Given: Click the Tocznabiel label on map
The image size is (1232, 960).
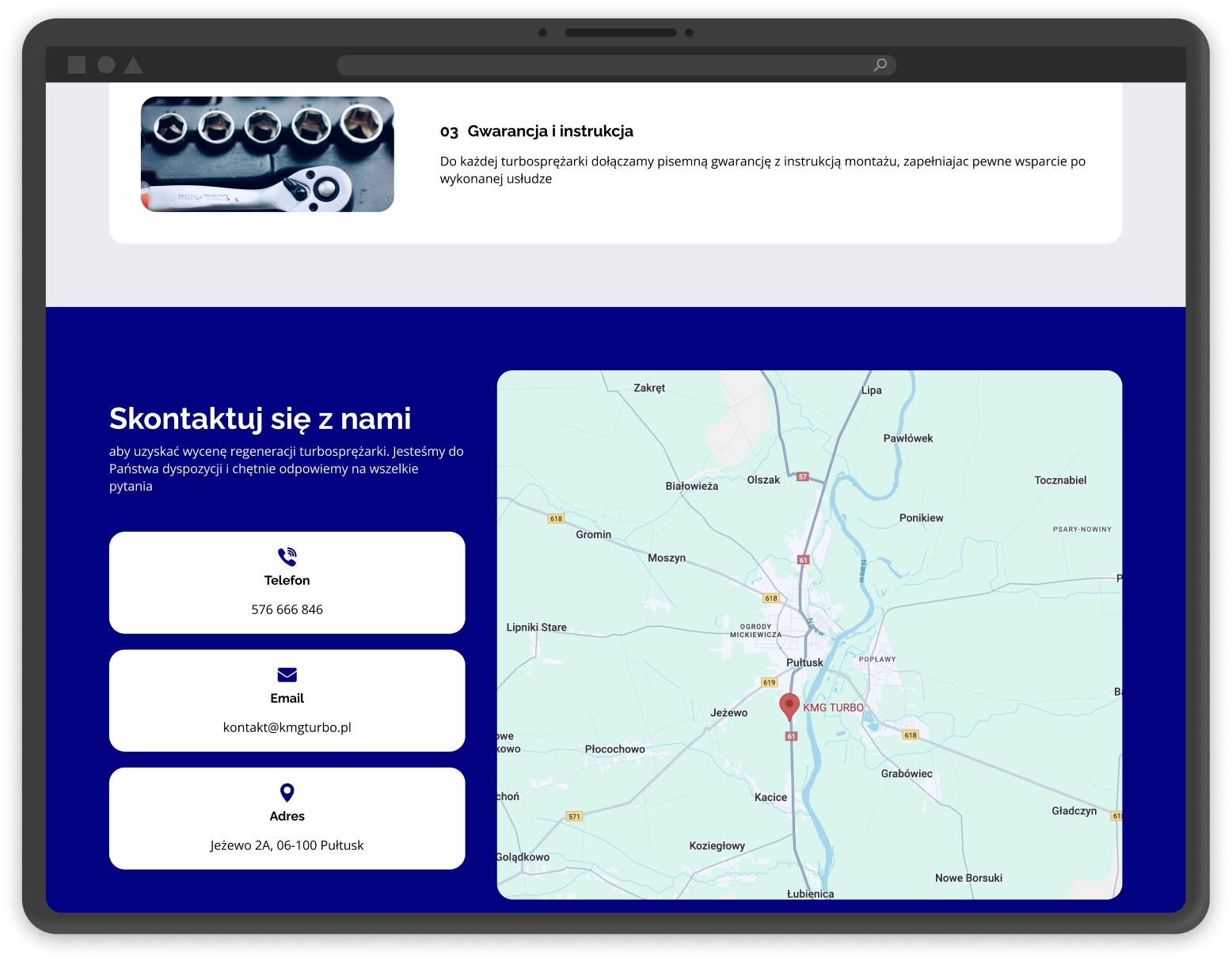Looking at the screenshot, I should (x=1060, y=480).
